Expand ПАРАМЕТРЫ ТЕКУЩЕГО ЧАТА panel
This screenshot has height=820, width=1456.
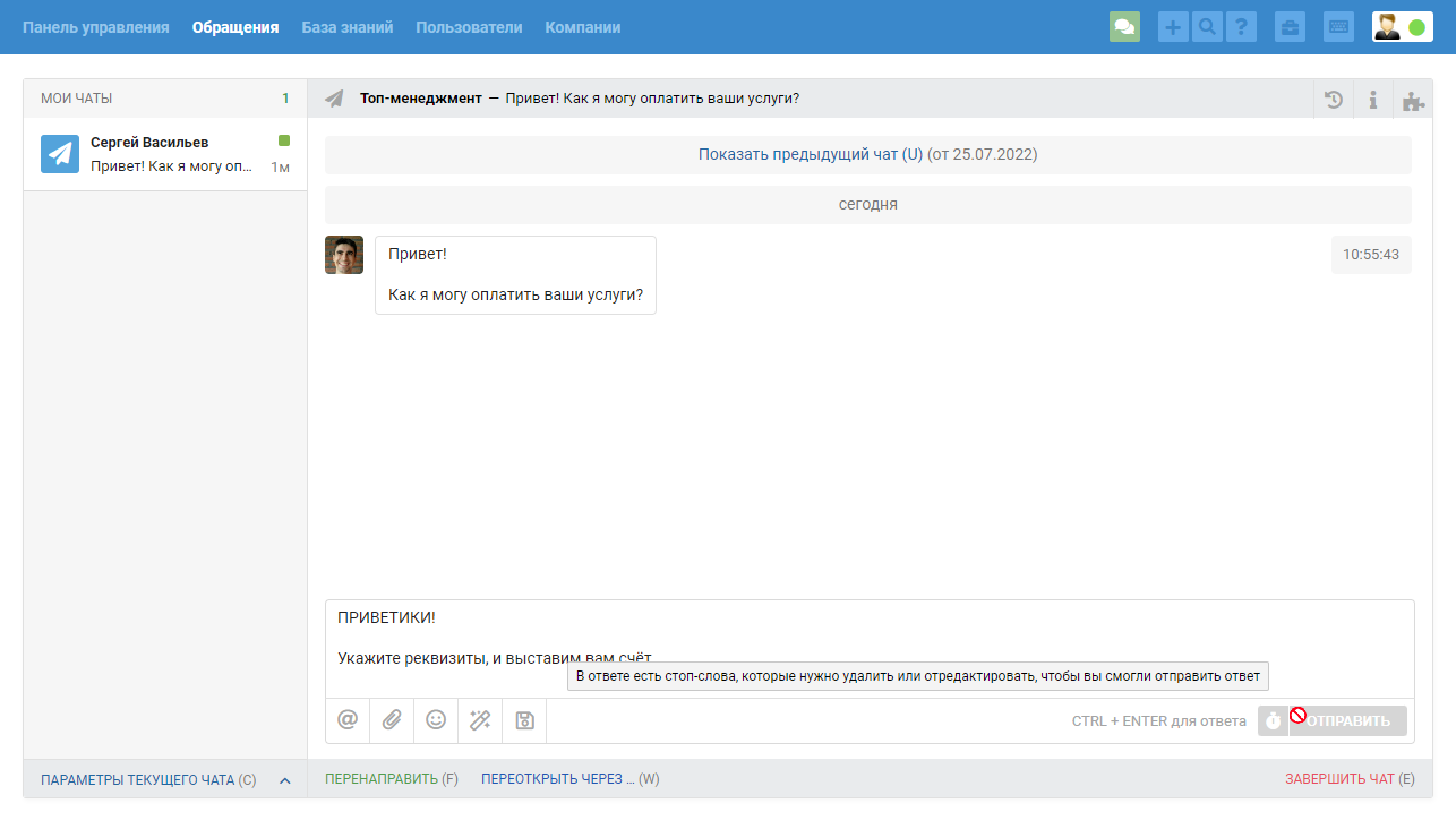tap(148, 780)
